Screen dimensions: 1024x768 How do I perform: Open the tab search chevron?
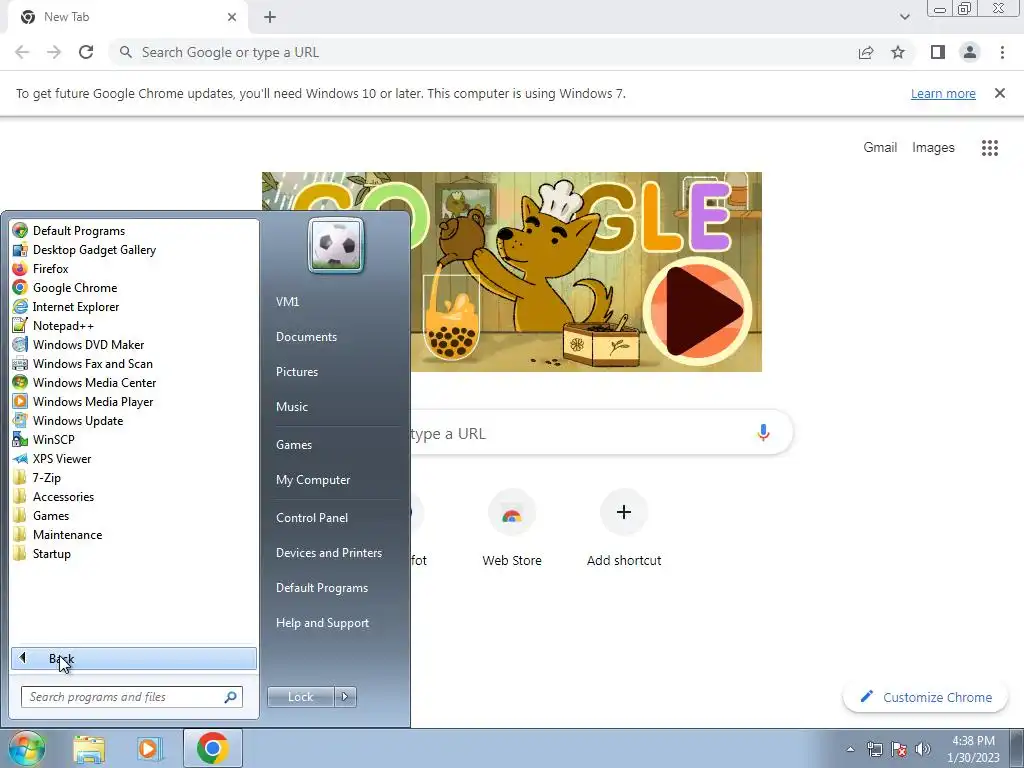tap(904, 17)
